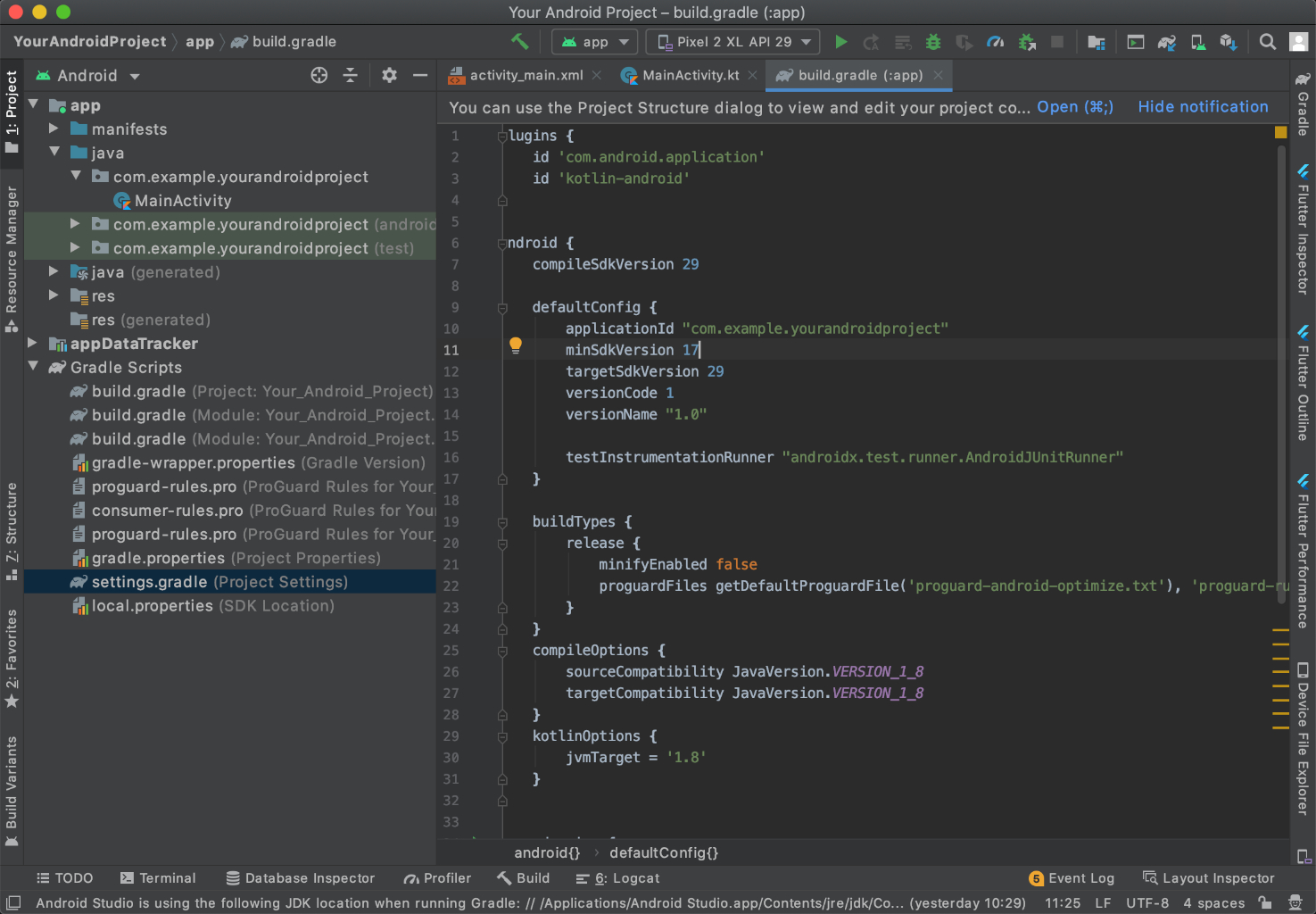The width and height of the screenshot is (1316, 914).
Task: Click the user account avatar icon
Action: point(1300,42)
